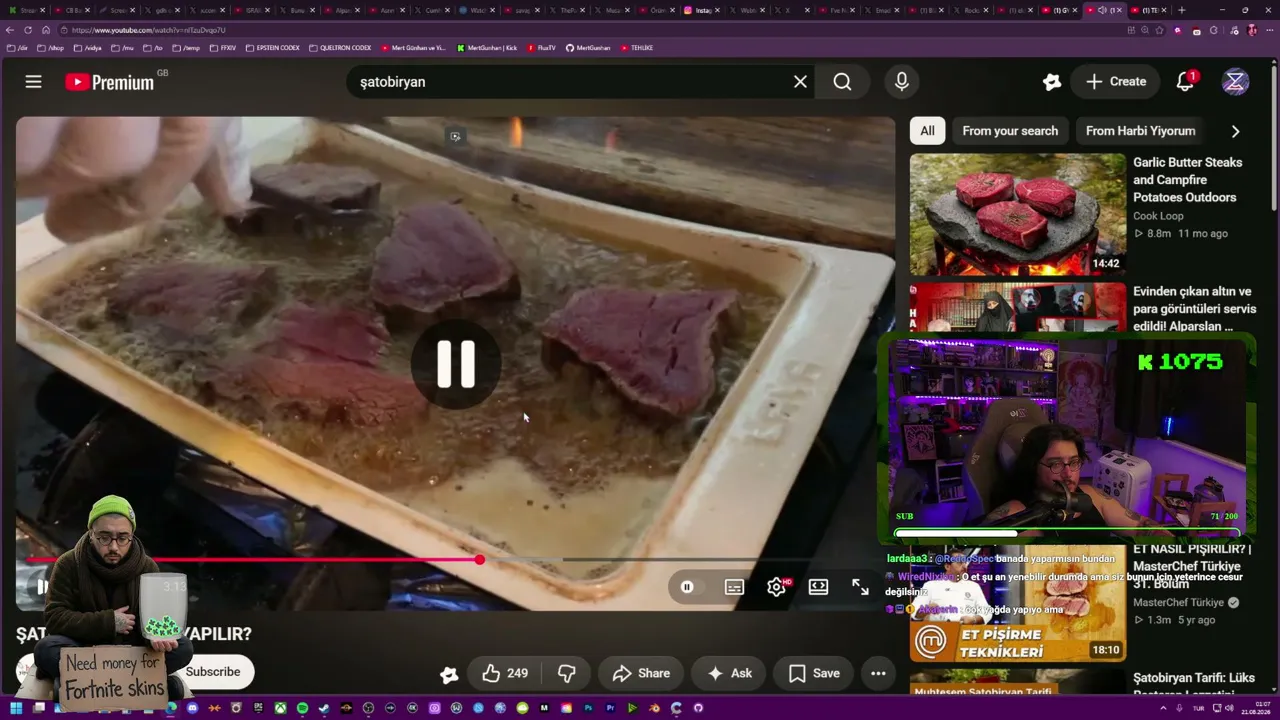Like the video with 249 likes
Image resolution: width=1280 pixels, height=720 pixels.
click(505, 674)
